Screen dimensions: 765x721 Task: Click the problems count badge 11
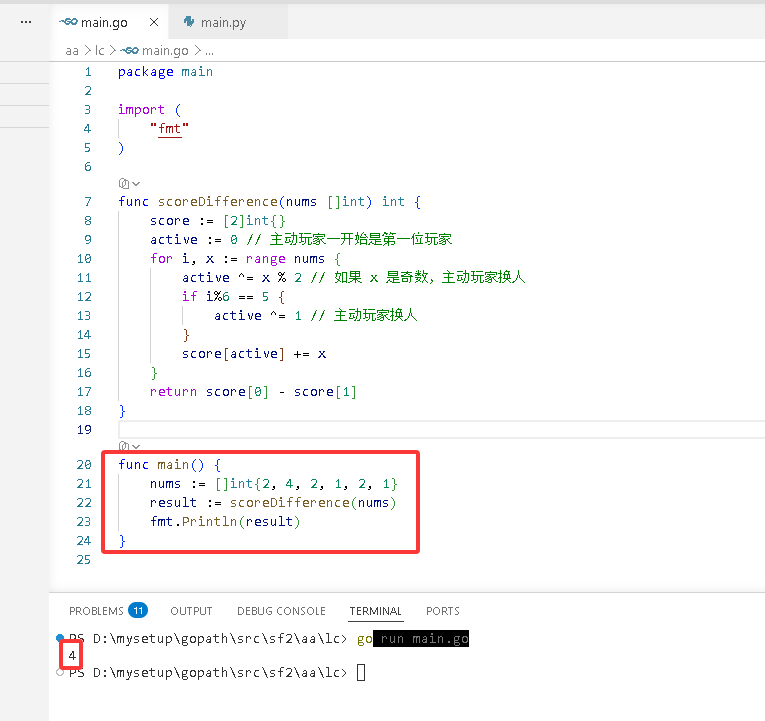click(138, 610)
